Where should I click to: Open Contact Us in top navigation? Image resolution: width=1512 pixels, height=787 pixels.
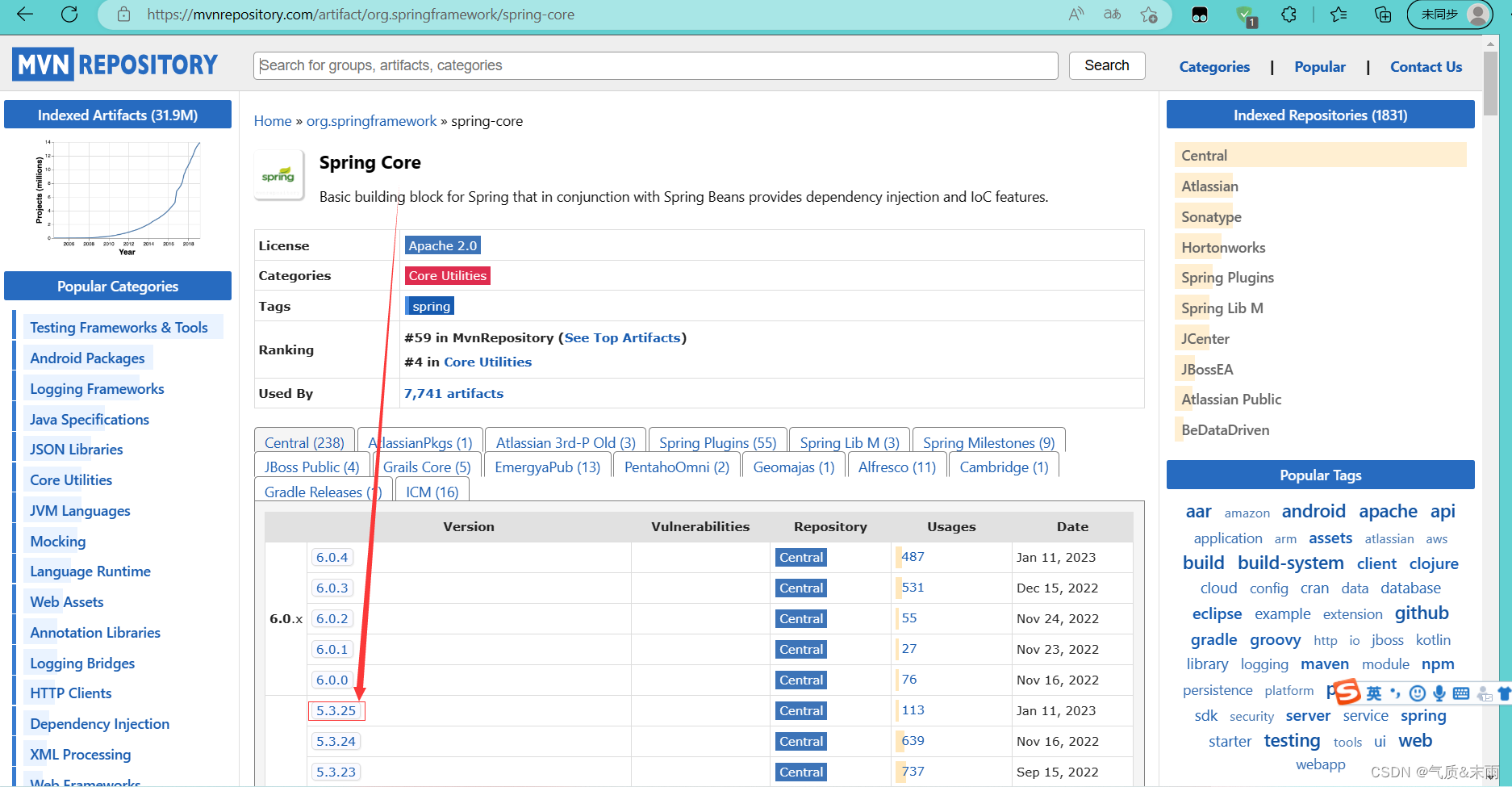point(1426,67)
